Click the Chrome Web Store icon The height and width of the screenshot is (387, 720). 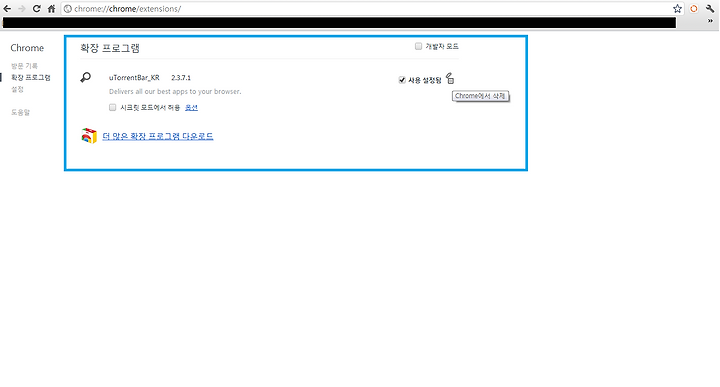[89, 136]
